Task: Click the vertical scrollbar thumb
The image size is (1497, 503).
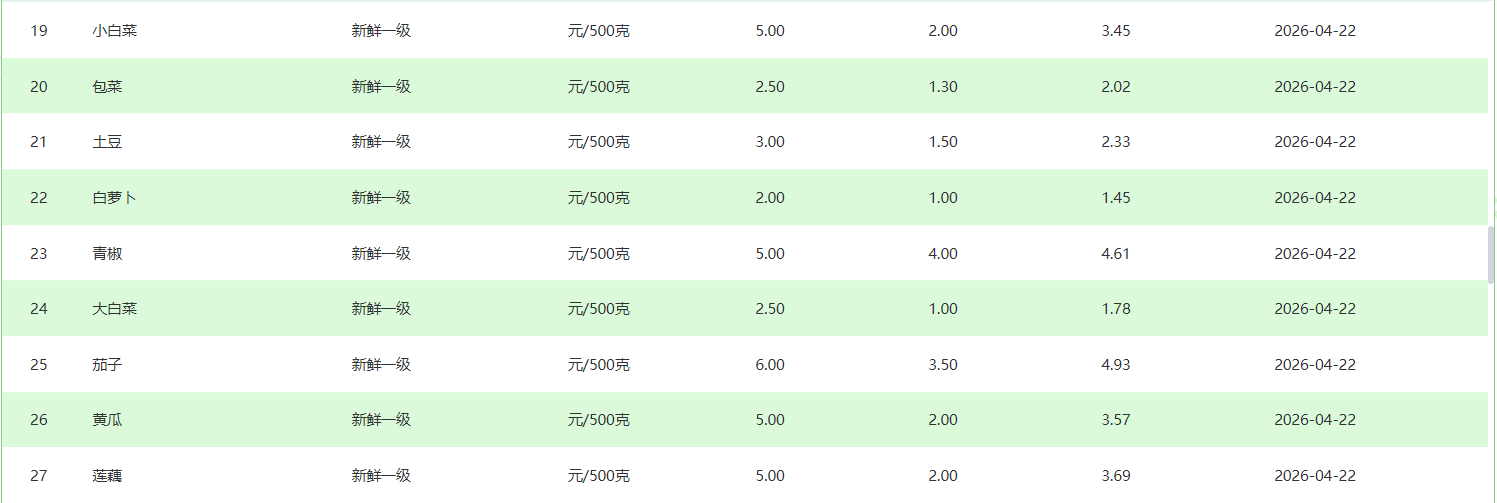Action: click(1491, 254)
